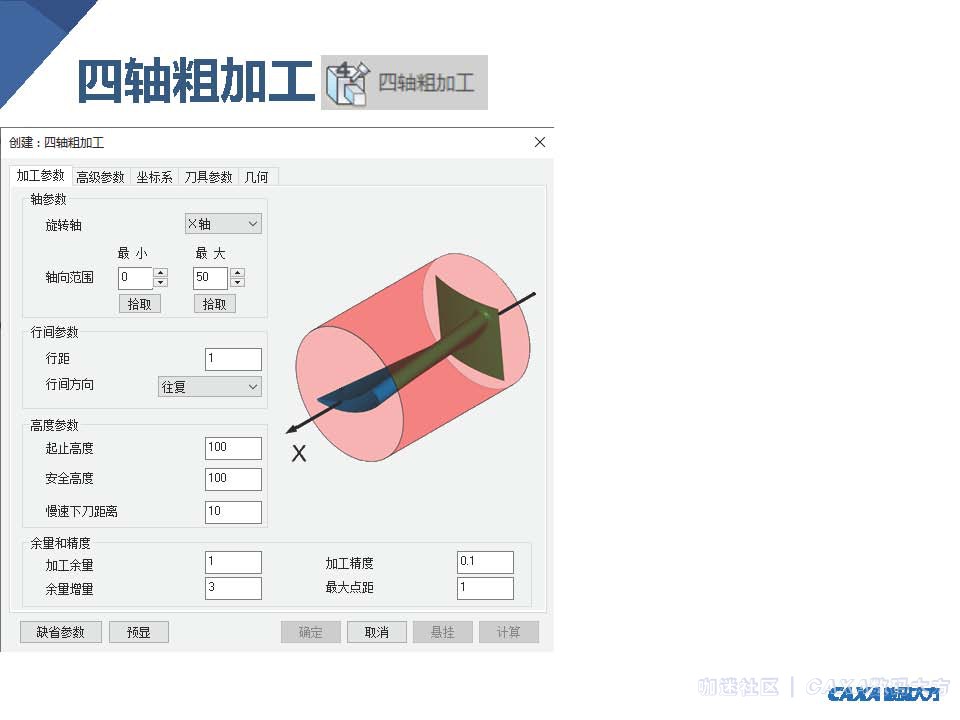This screenshot has width=960, height=720.
Task: Go to the 几何 tab
Action: [x=256, y=177]
